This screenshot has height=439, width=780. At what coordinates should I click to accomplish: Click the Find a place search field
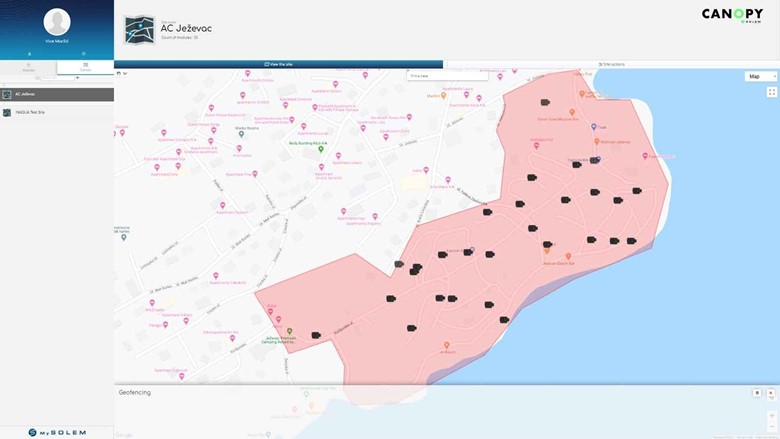coord(446,75)
